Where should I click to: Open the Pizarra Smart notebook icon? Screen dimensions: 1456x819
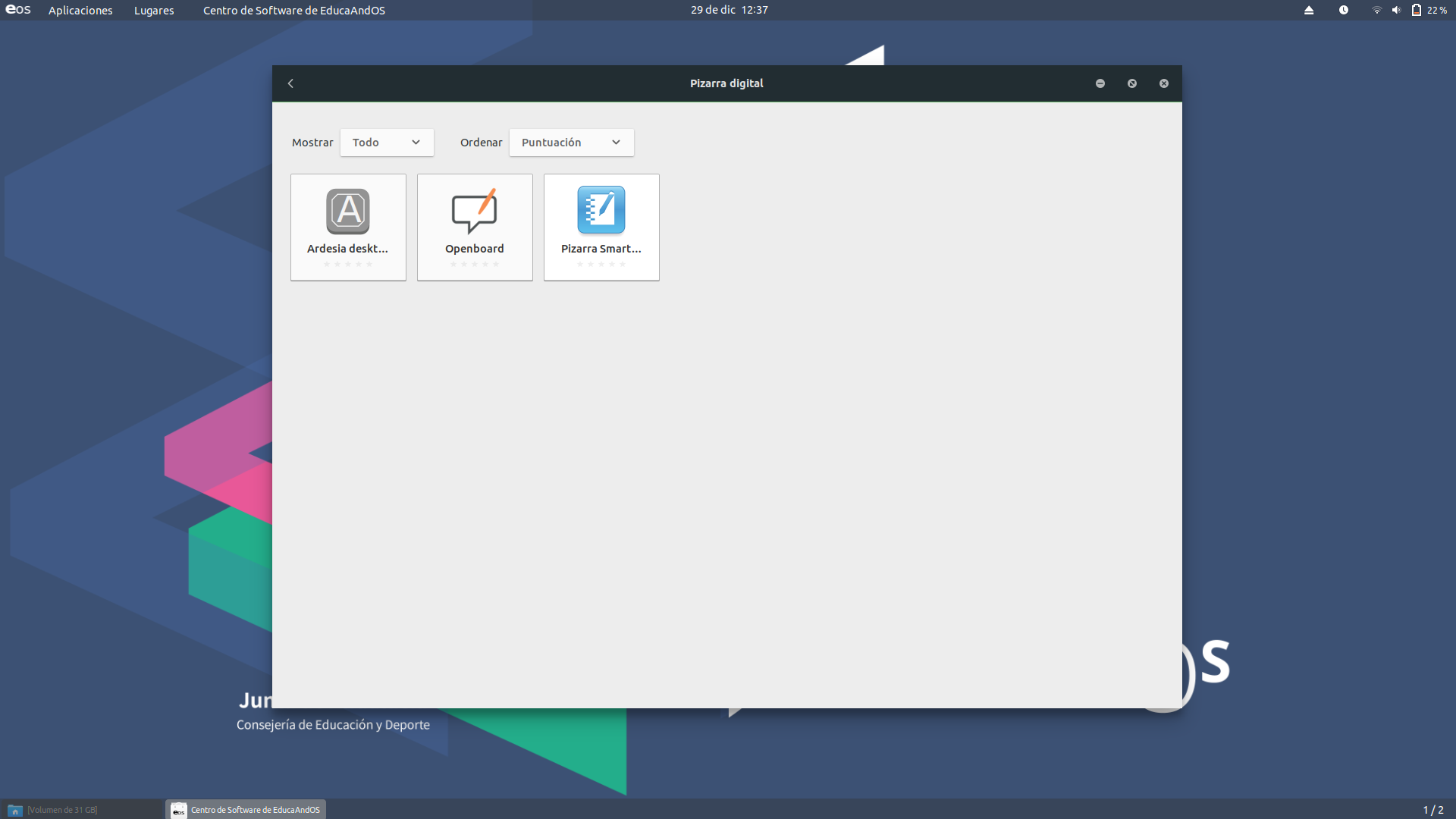[601, 210]
